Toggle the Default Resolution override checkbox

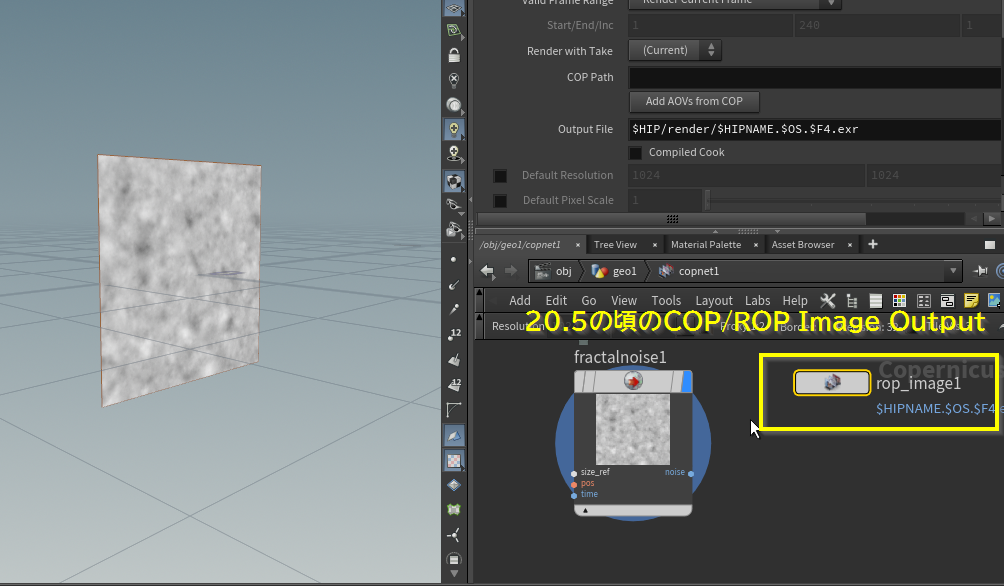[500, 175]
